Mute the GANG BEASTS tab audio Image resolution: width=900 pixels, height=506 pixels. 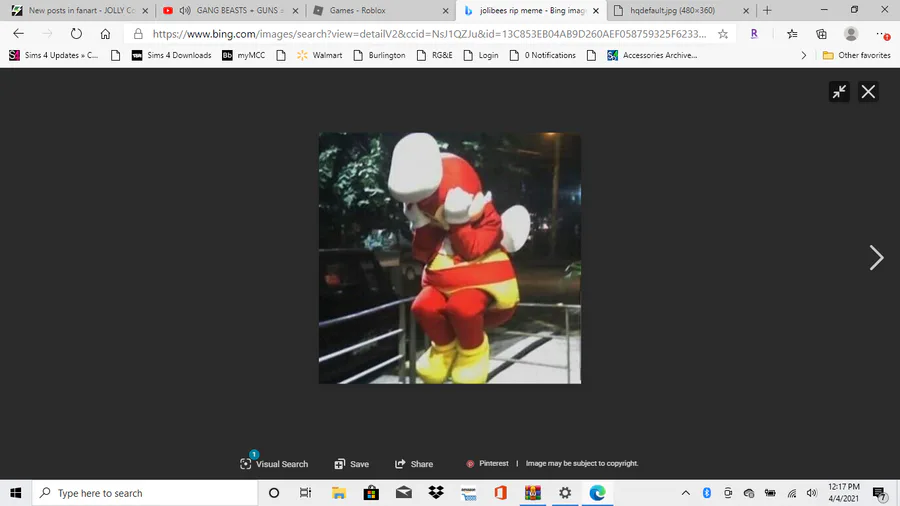[x=185, y=10]
